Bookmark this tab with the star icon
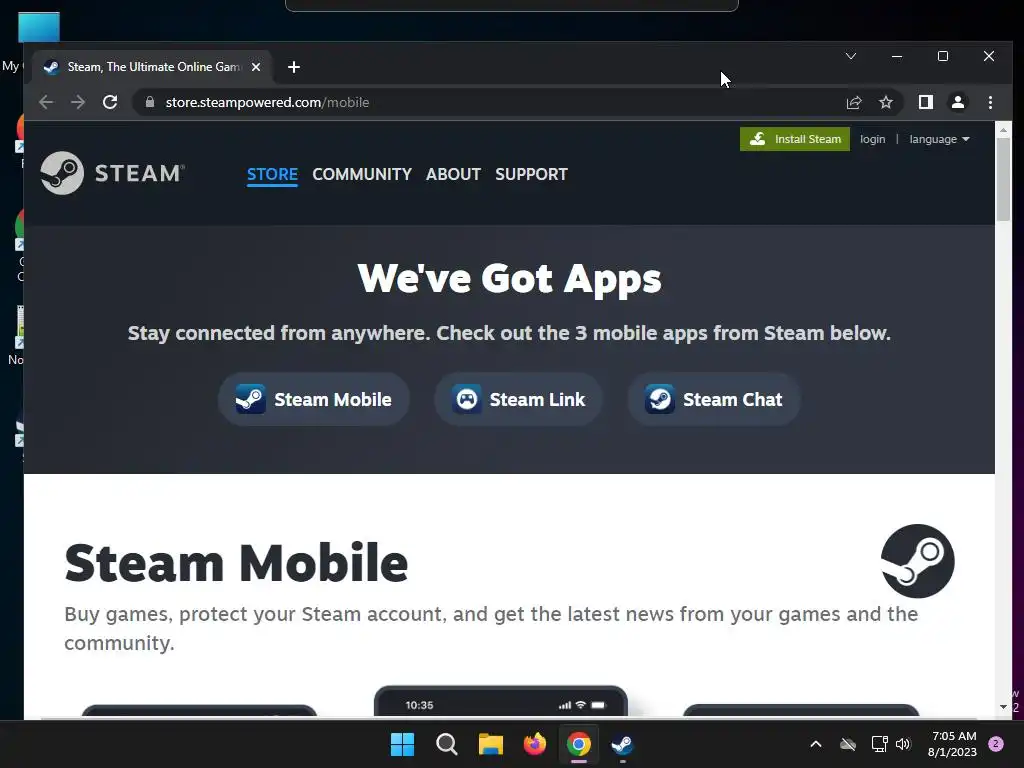The image size is (1024, 768). (886, 103)
